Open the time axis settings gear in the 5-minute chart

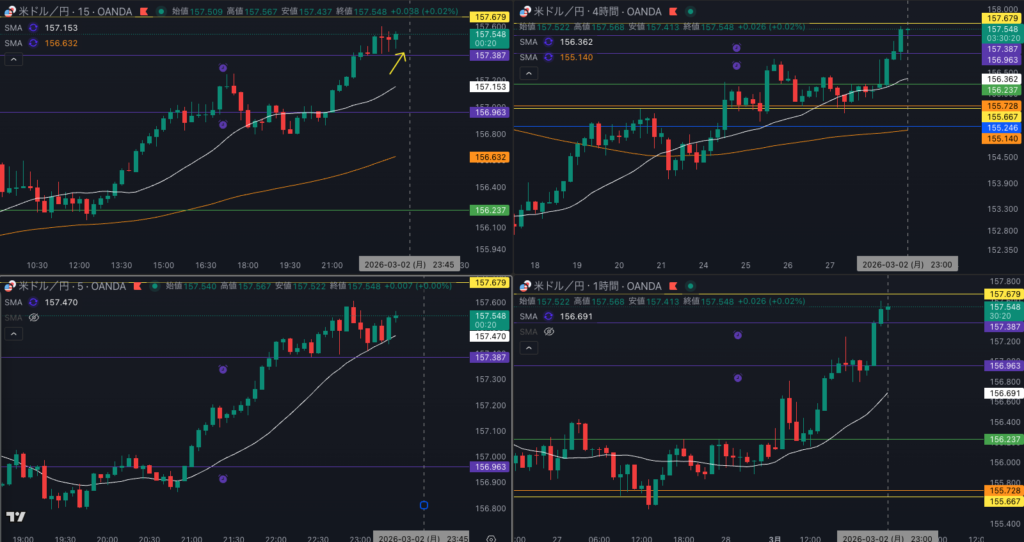pos(491,537)
